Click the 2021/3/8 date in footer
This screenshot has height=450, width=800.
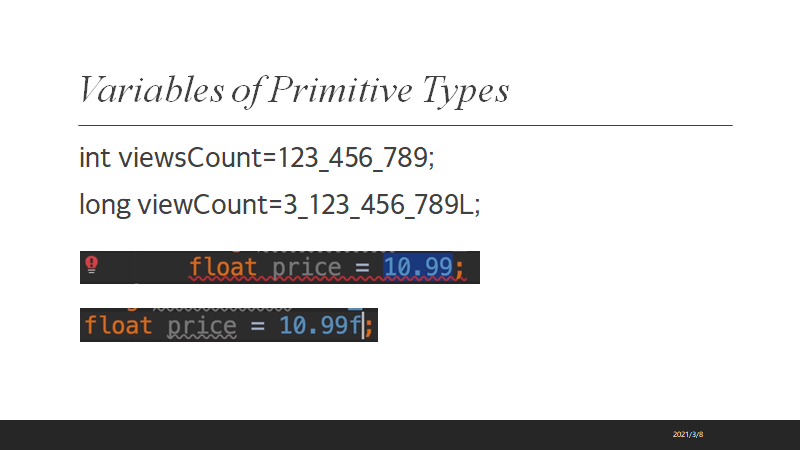(x=689, y=435)
